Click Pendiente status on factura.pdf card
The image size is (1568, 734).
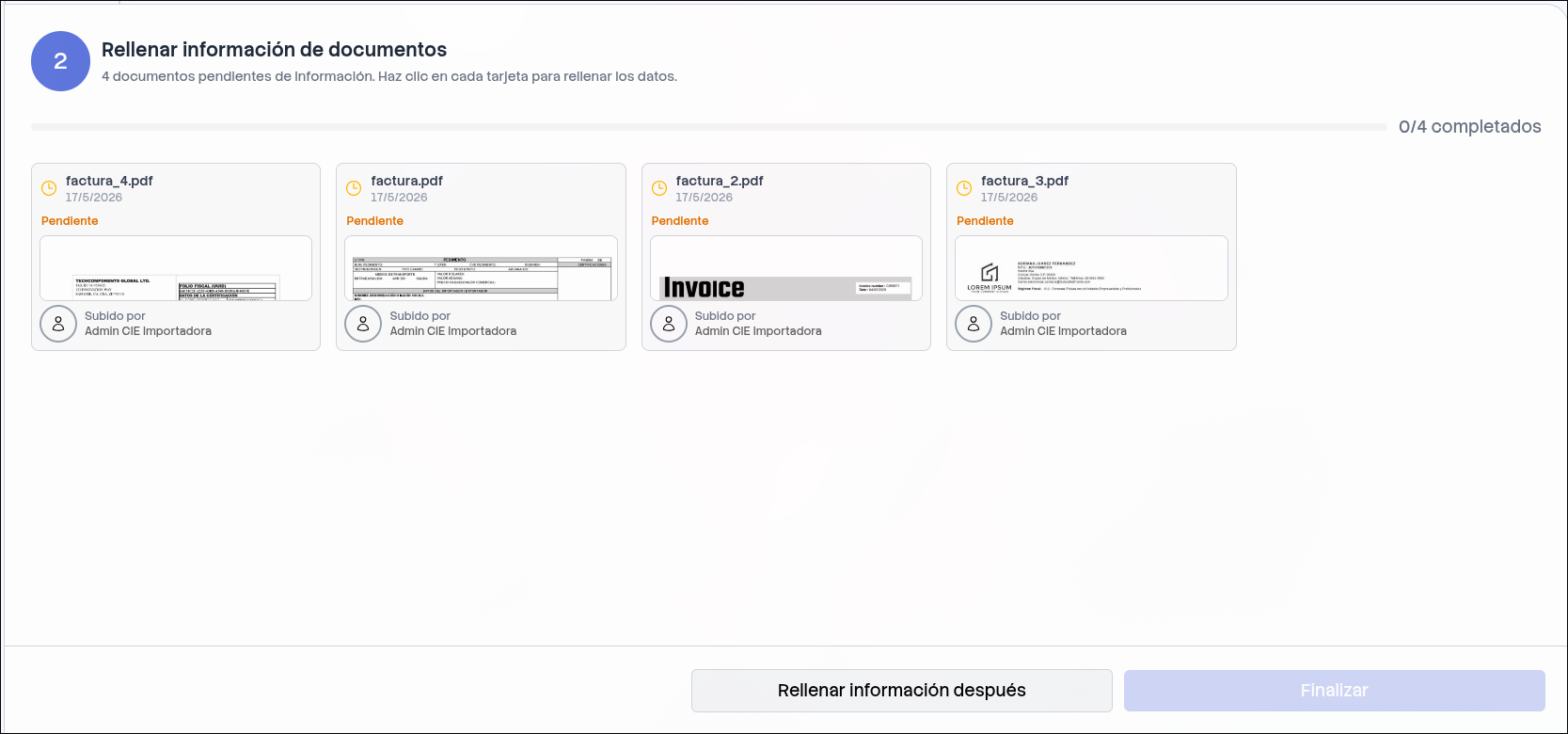click(374, 221)
